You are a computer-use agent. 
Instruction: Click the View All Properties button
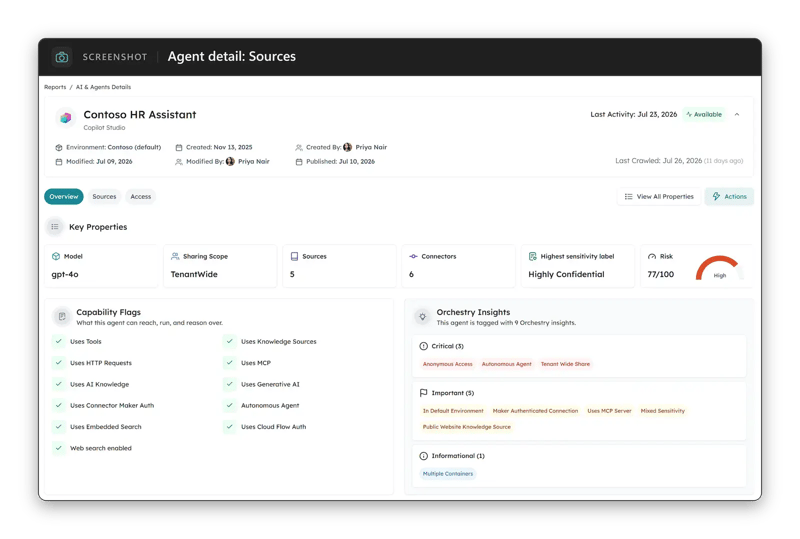pos(659,197)
